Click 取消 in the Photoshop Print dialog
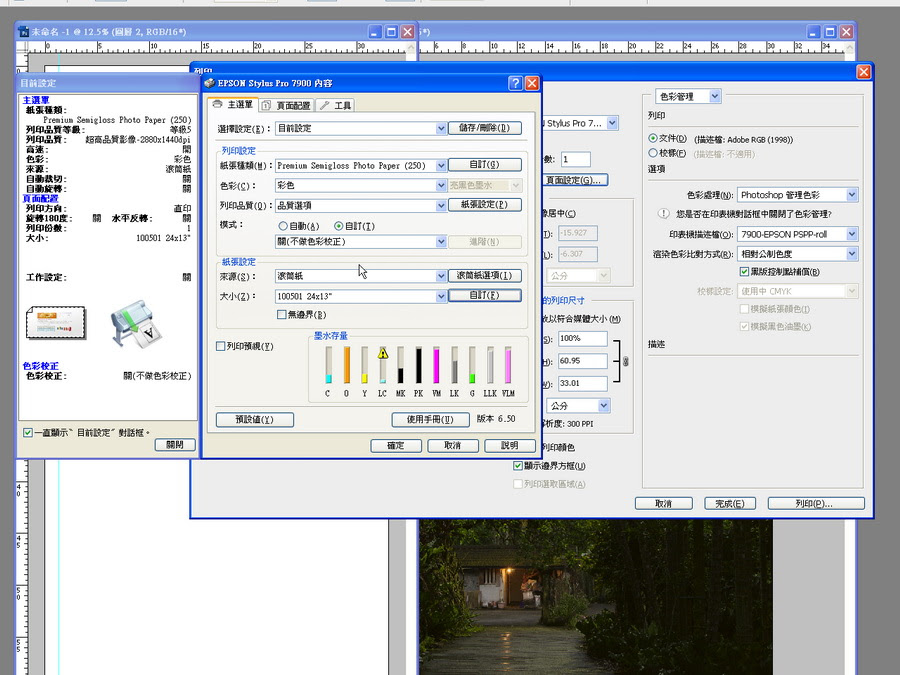The image size is (900, 675). pos(664,503)
